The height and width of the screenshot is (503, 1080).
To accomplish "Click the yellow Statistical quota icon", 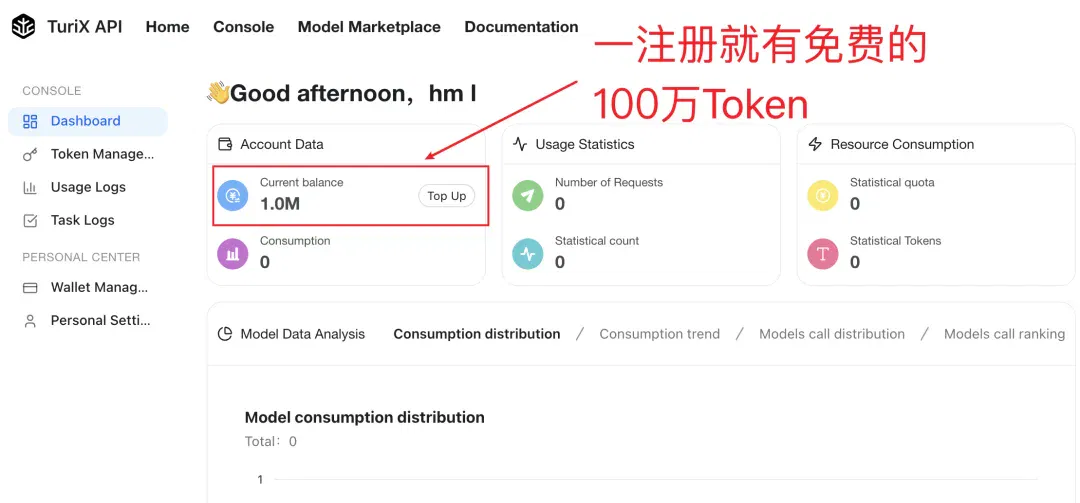I will click(823, 196).
